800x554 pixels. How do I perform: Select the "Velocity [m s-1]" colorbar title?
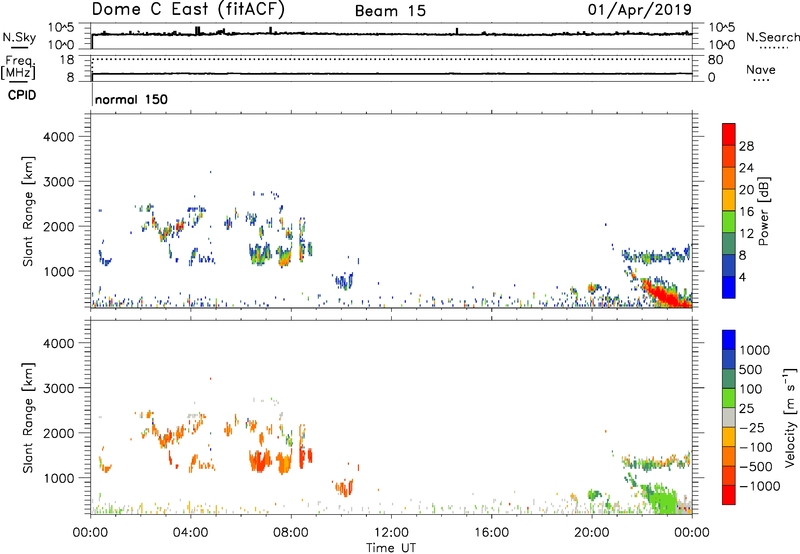790,417
